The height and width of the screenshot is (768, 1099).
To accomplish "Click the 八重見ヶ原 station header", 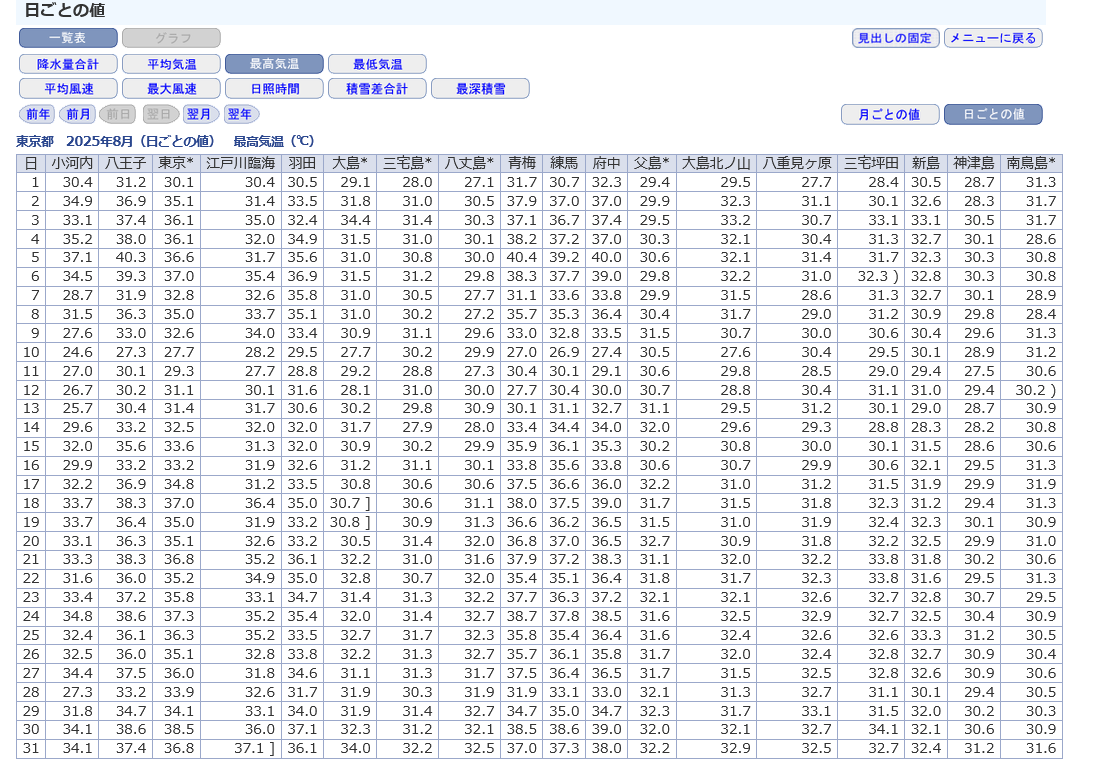I will pos(797,163).
